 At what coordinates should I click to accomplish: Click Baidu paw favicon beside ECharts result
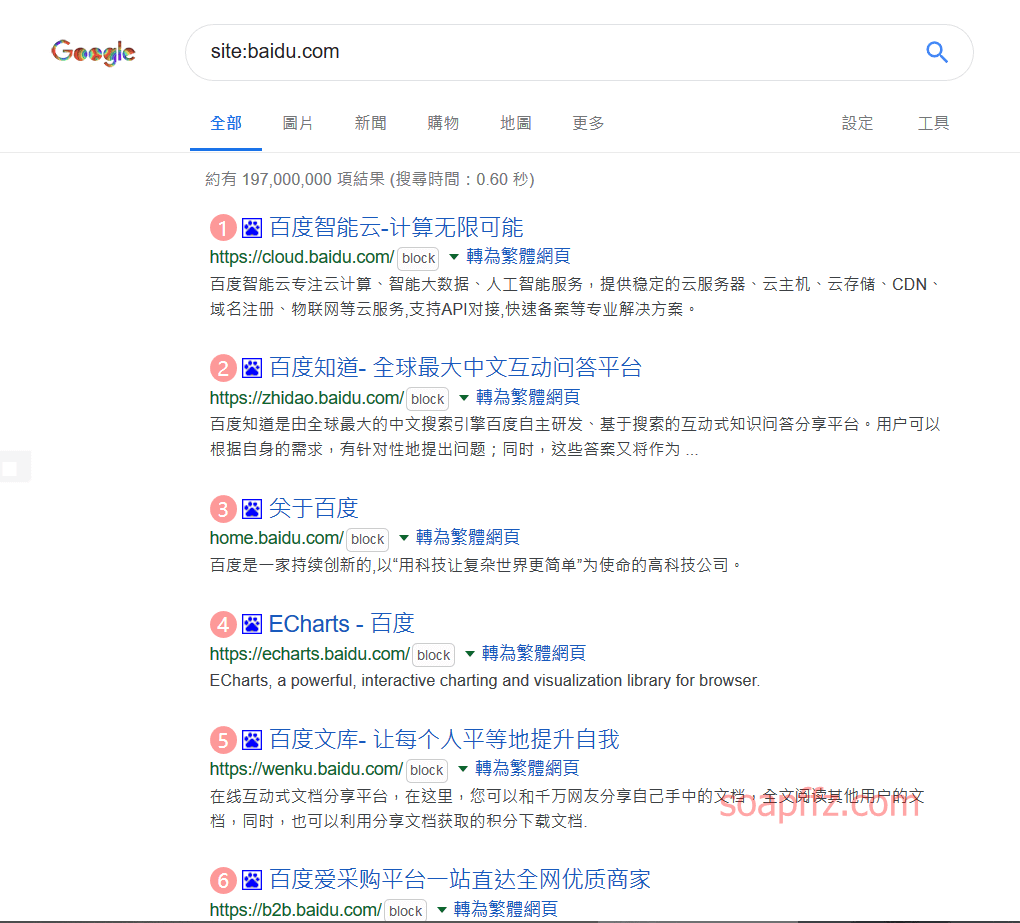pyautogui.click(x=252, y=624)
